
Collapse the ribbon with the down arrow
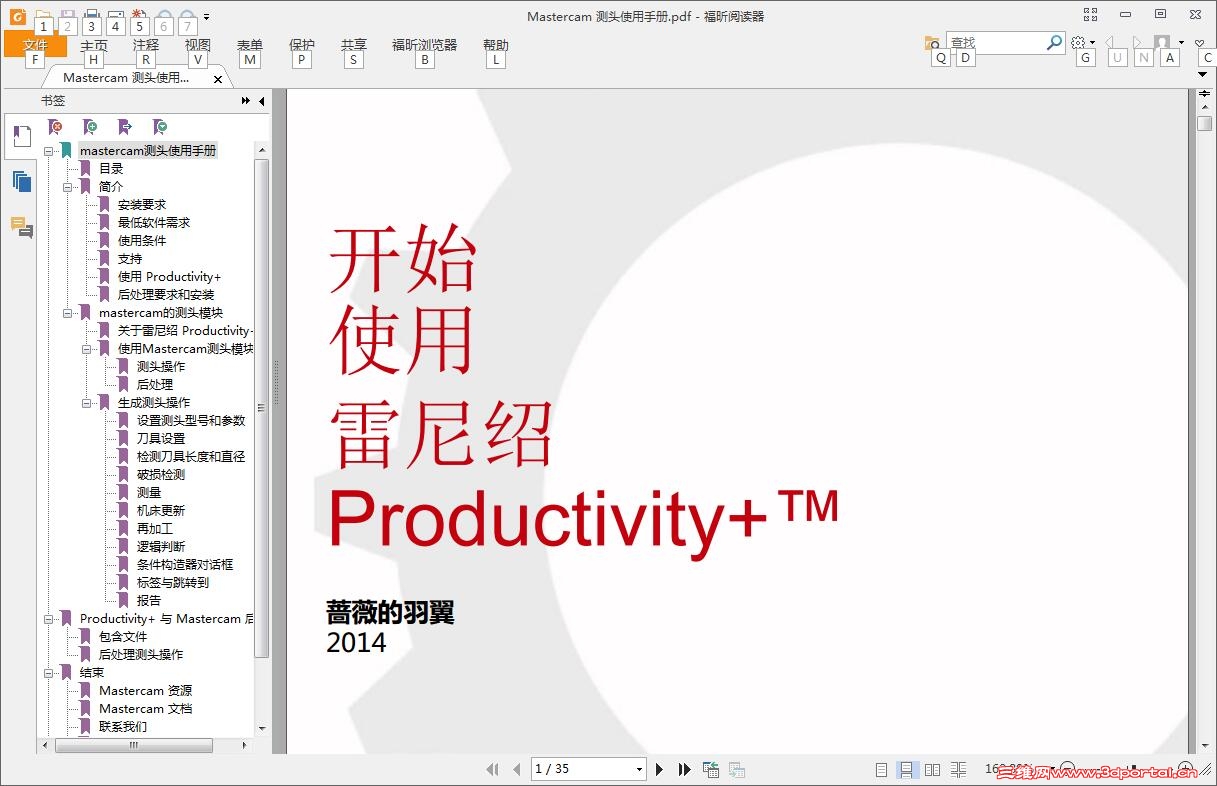(x=1203, y=74)
